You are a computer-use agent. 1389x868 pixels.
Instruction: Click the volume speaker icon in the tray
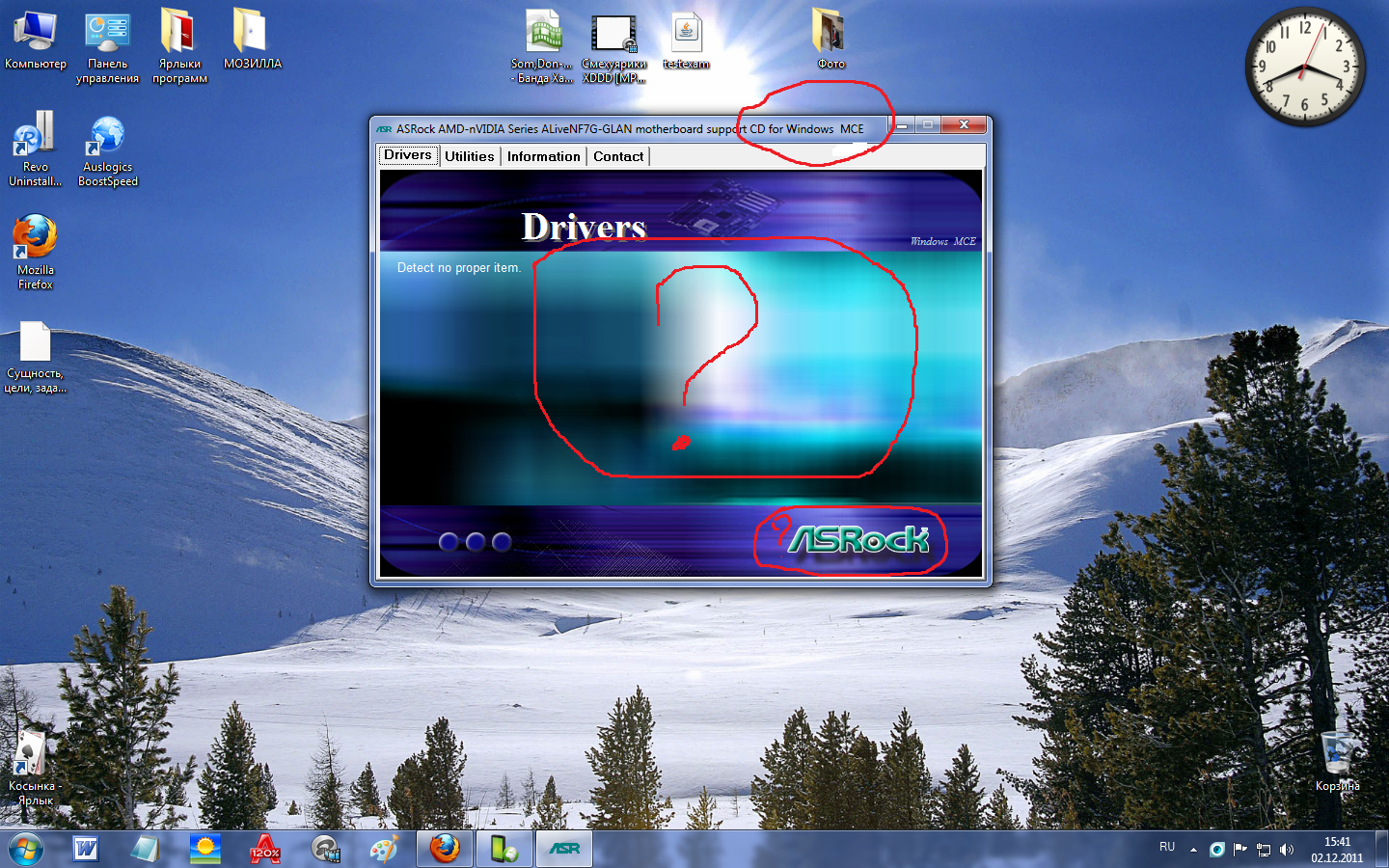tap(1286, 850)
